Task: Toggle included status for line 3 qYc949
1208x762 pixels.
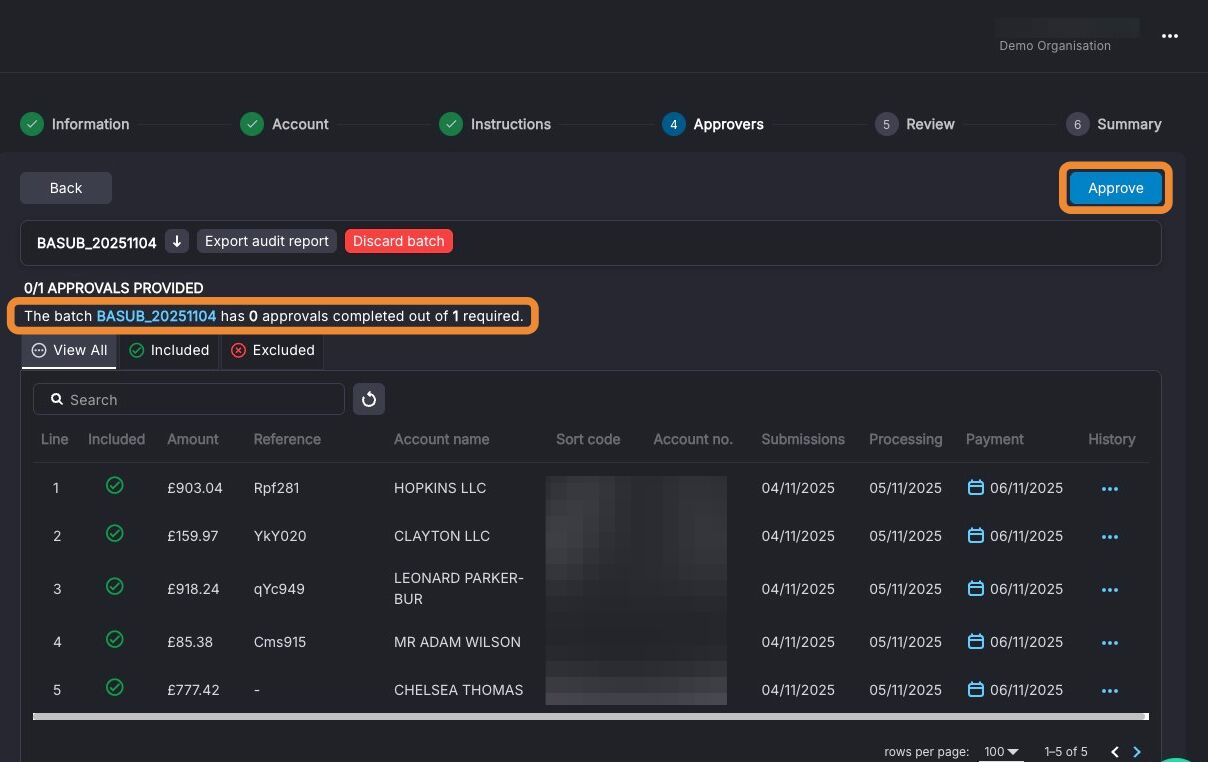Action: (x=115, y=586)
